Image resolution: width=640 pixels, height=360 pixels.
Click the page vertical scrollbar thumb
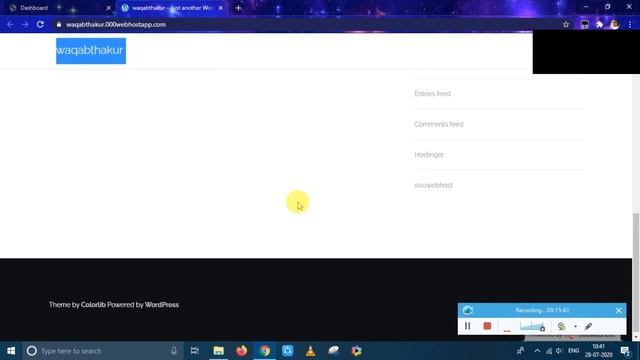coord(636,273)
